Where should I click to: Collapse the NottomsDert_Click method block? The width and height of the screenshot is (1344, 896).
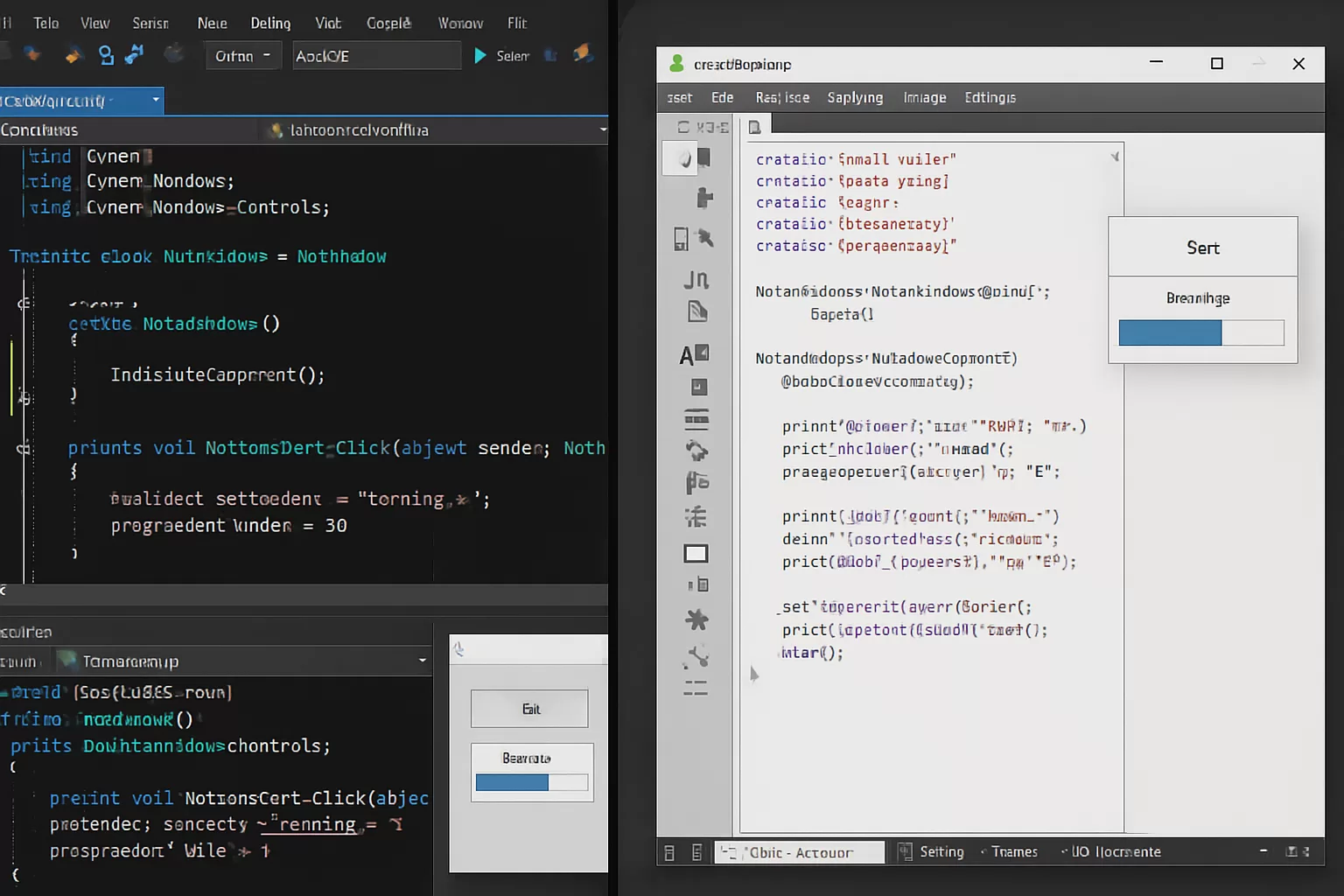coord(24,449)
